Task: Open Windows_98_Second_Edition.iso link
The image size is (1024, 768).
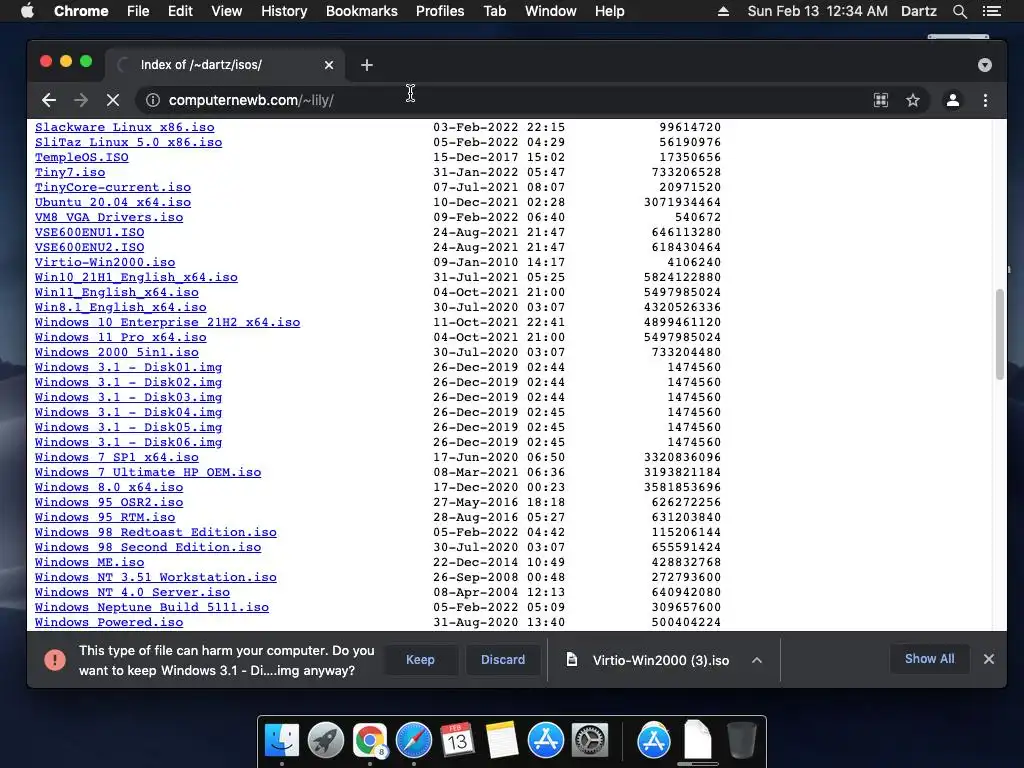Action: tap(148, 547)
